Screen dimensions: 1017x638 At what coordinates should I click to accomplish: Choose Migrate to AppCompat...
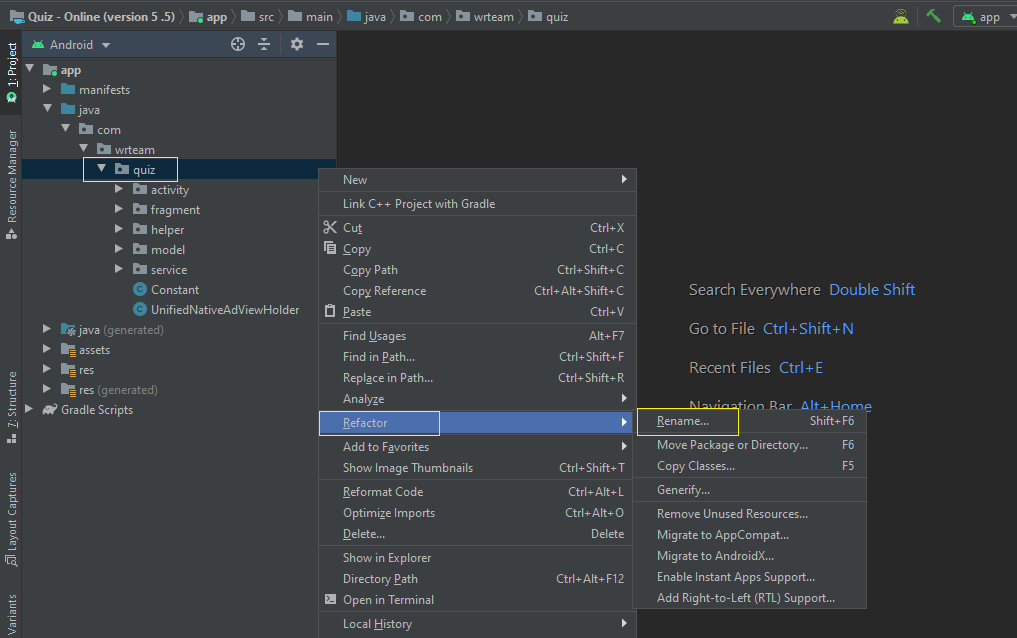tap(750, 535)
